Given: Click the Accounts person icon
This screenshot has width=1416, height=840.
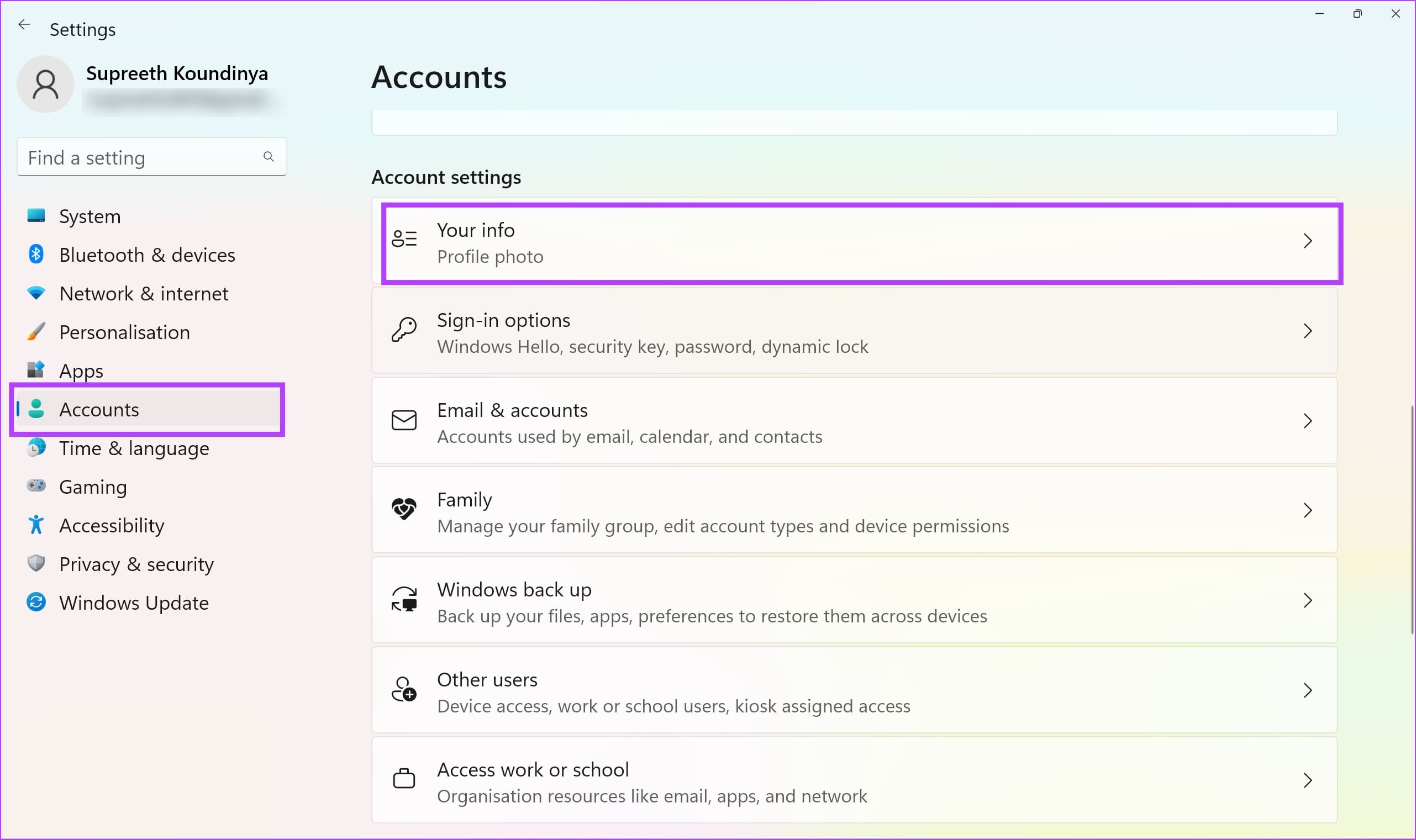Looking at the screenshot, I should 36,409.
